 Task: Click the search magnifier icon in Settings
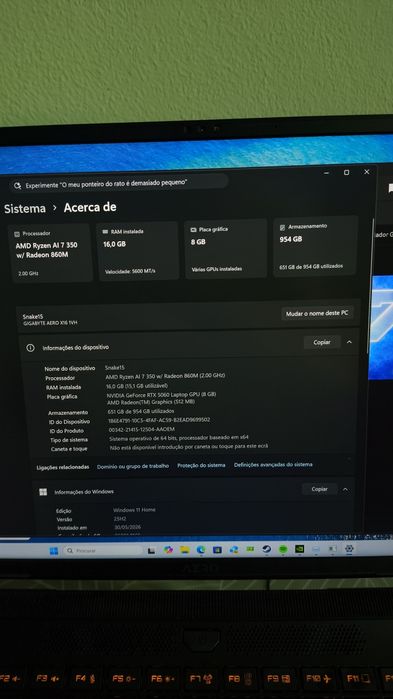click(x=17, y=186)
